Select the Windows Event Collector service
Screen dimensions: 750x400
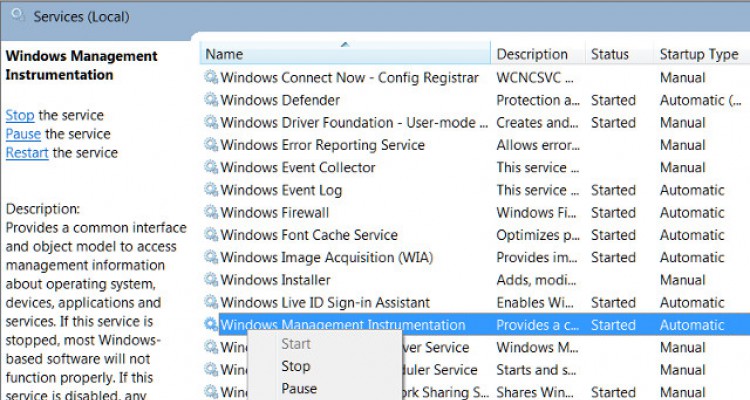click(x=298, y=167)
